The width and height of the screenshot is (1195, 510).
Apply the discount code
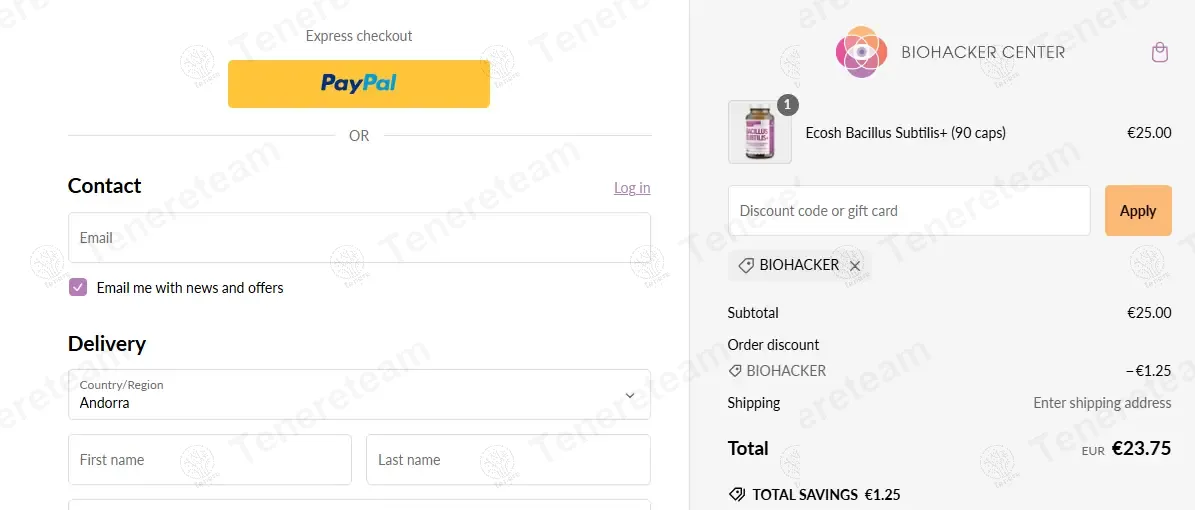tap(1138, 210)
